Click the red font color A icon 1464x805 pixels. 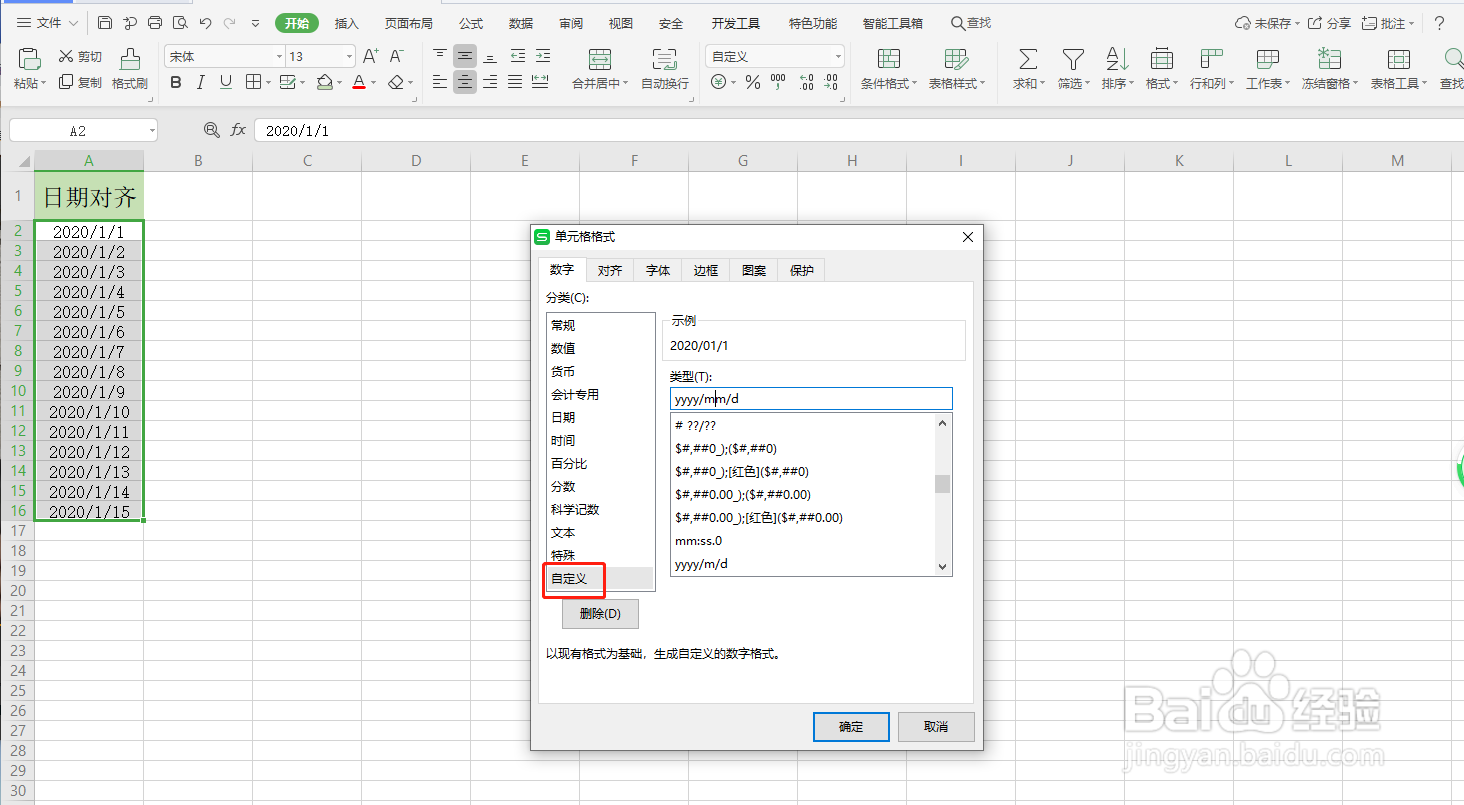coord(359,83)
